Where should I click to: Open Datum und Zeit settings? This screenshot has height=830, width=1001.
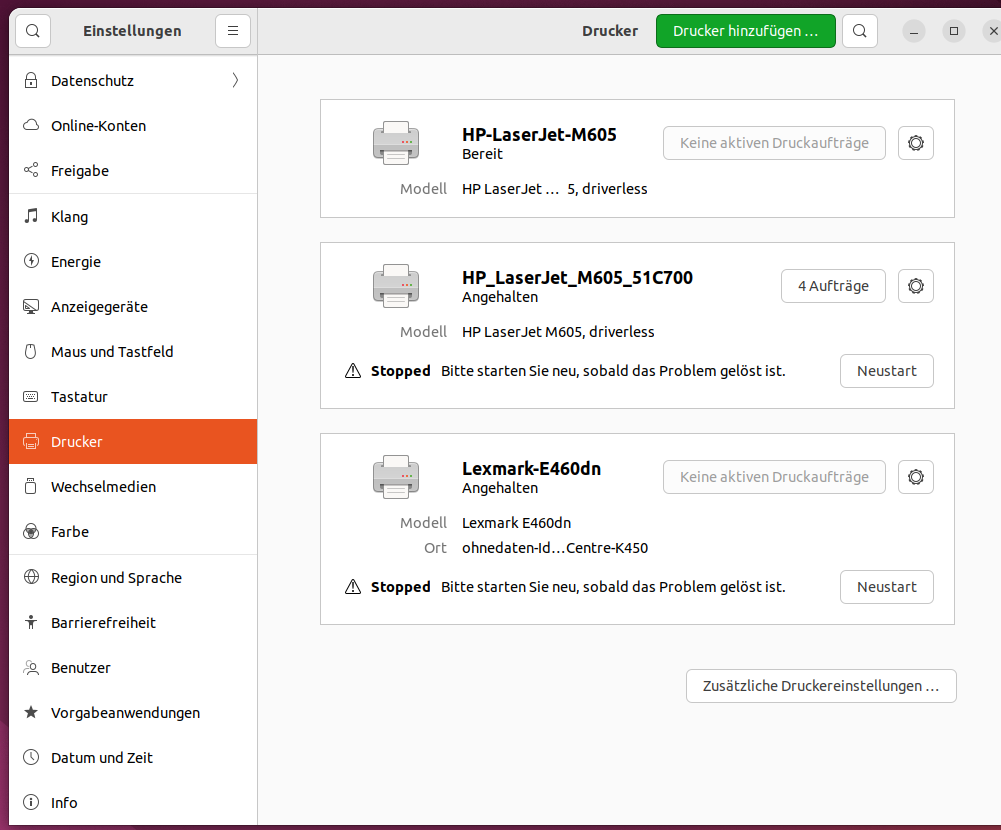coord(133,758)
